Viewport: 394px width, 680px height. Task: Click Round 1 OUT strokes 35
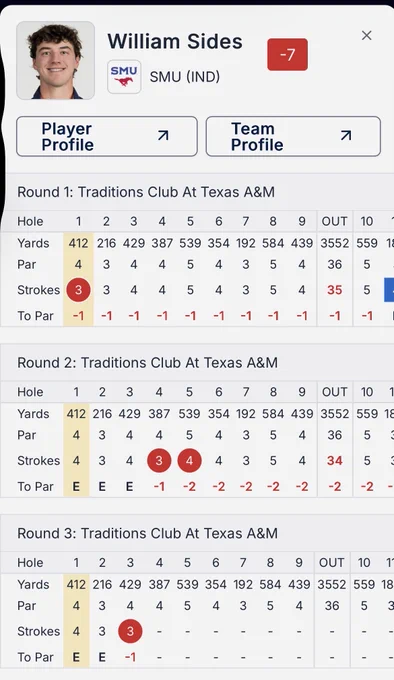tap(335, 290)
